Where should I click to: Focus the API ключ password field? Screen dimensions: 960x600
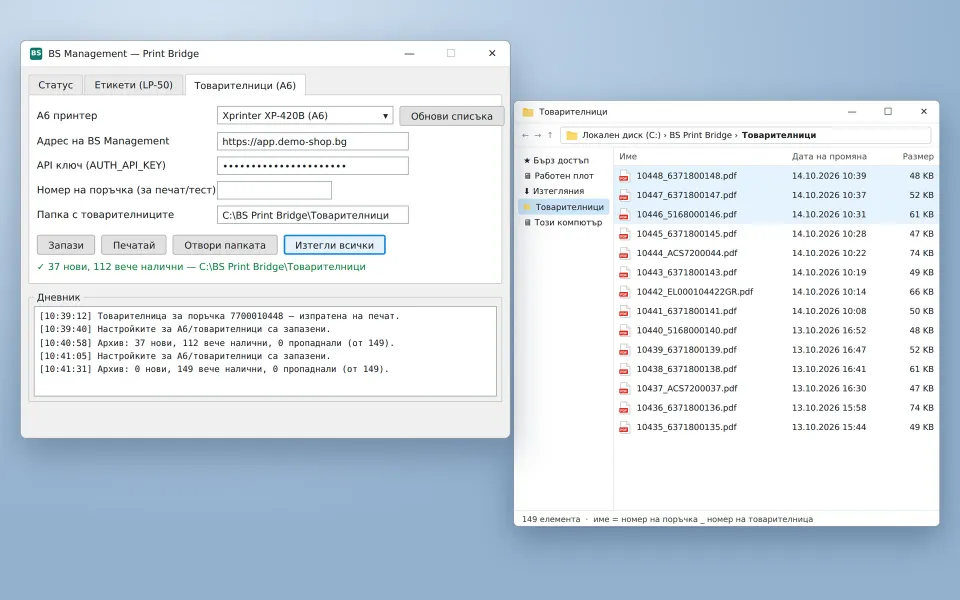[x=313, y=166]
